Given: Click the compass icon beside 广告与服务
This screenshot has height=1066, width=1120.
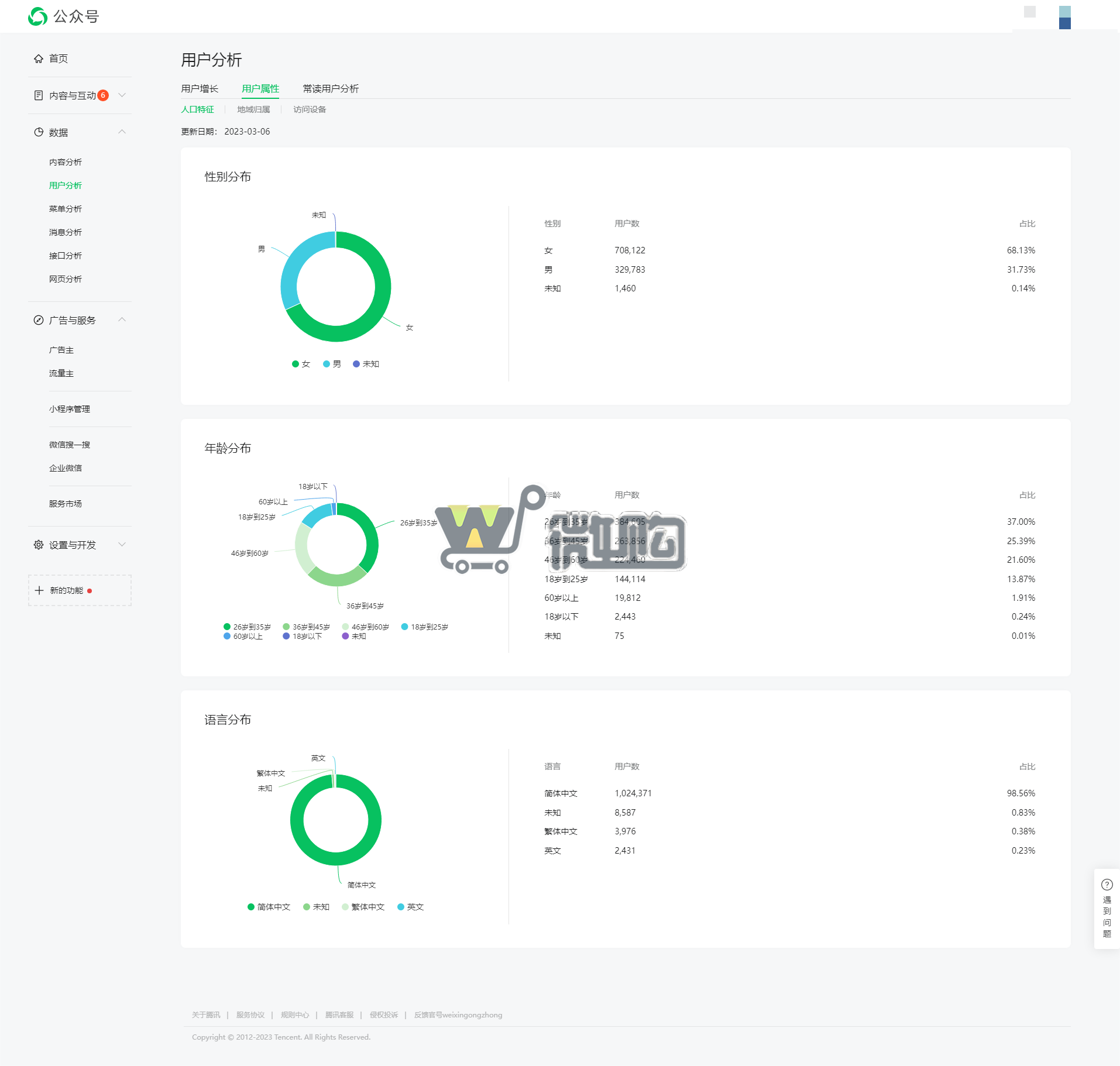Looking at the screenshot, I should click(x=39, y=320).
